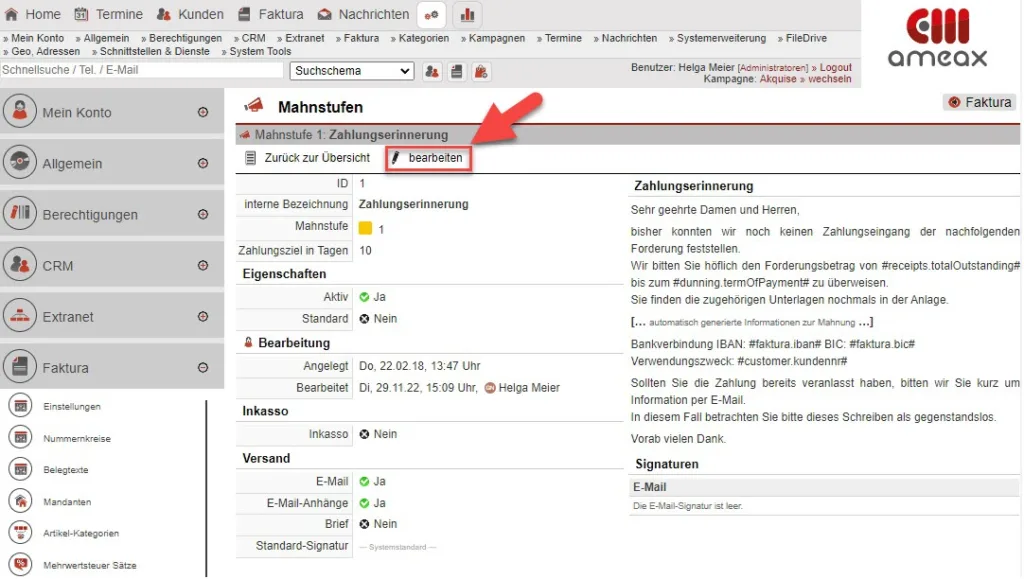Click the person search icon beside Suchschema

pos(430,70)
